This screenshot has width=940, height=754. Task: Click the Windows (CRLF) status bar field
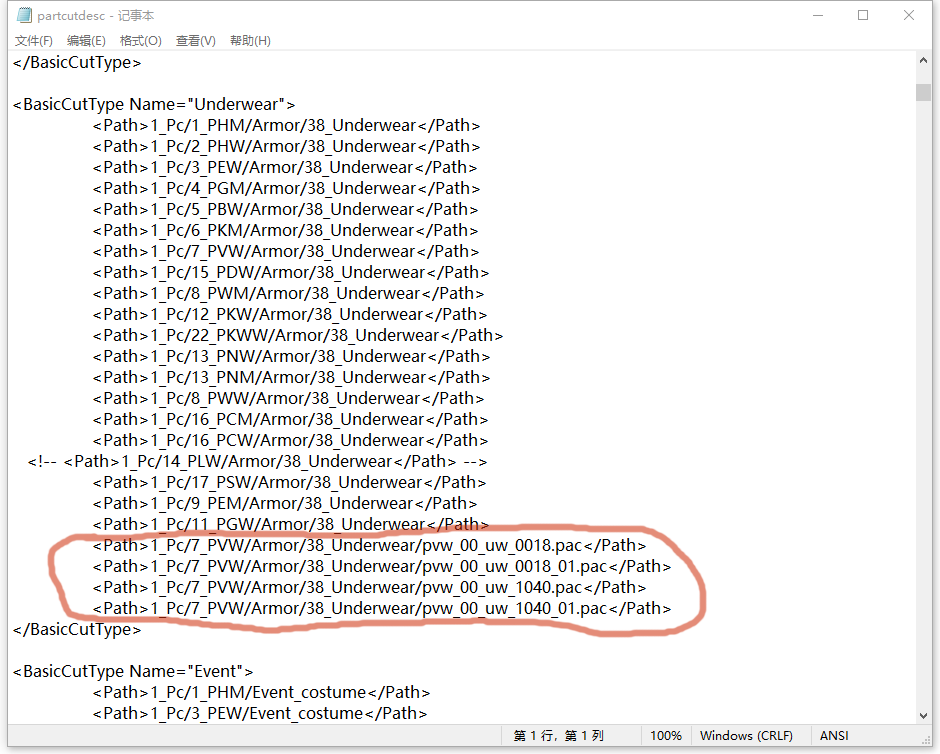746,736
